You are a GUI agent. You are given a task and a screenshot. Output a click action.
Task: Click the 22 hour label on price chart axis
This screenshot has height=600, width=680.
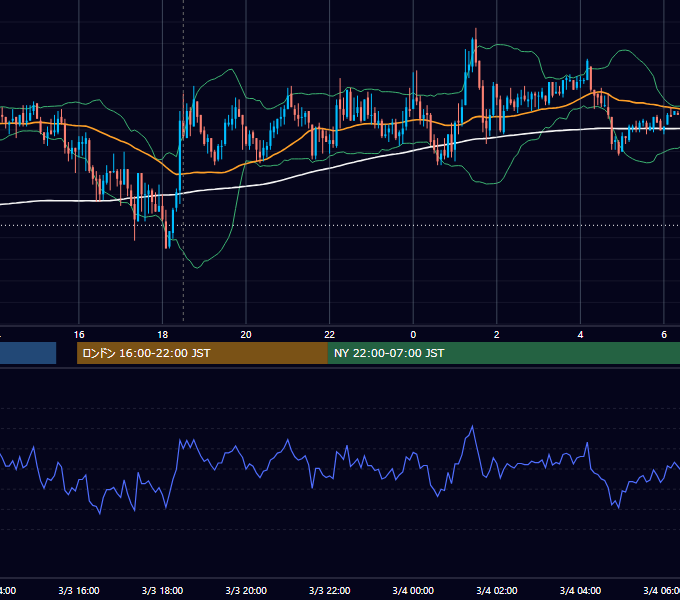click(330, 334)
